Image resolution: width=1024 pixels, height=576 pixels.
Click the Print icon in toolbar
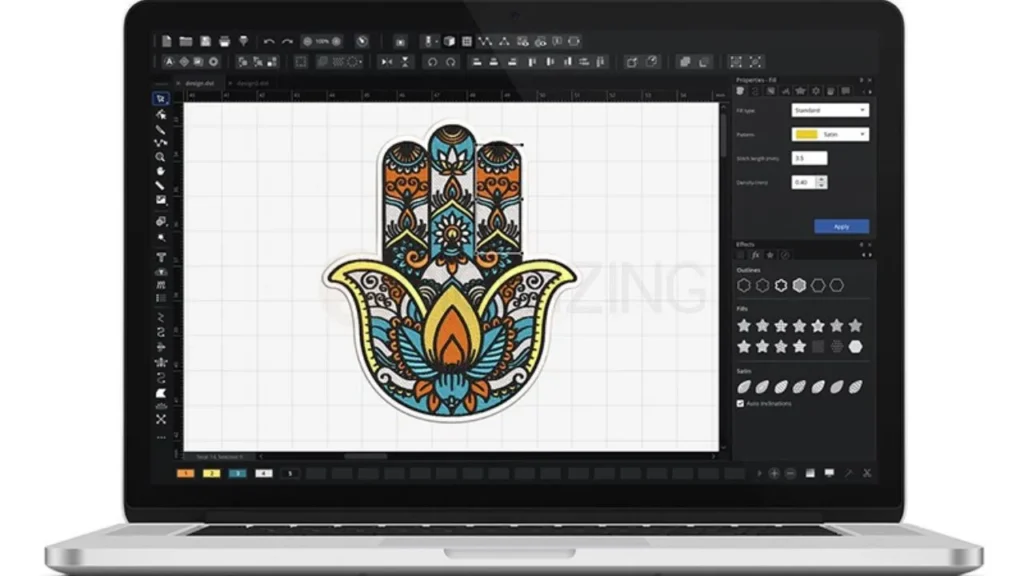coord(225,41)
